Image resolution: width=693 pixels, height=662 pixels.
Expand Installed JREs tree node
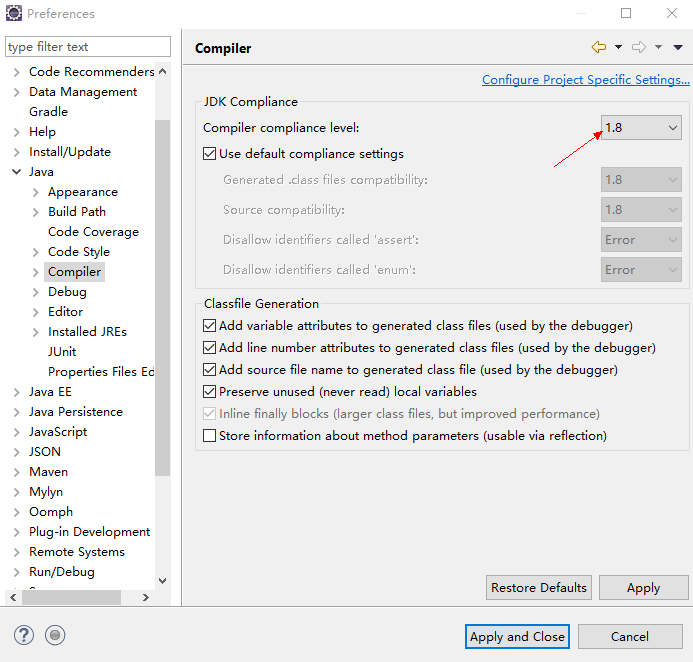coord(36,332)
